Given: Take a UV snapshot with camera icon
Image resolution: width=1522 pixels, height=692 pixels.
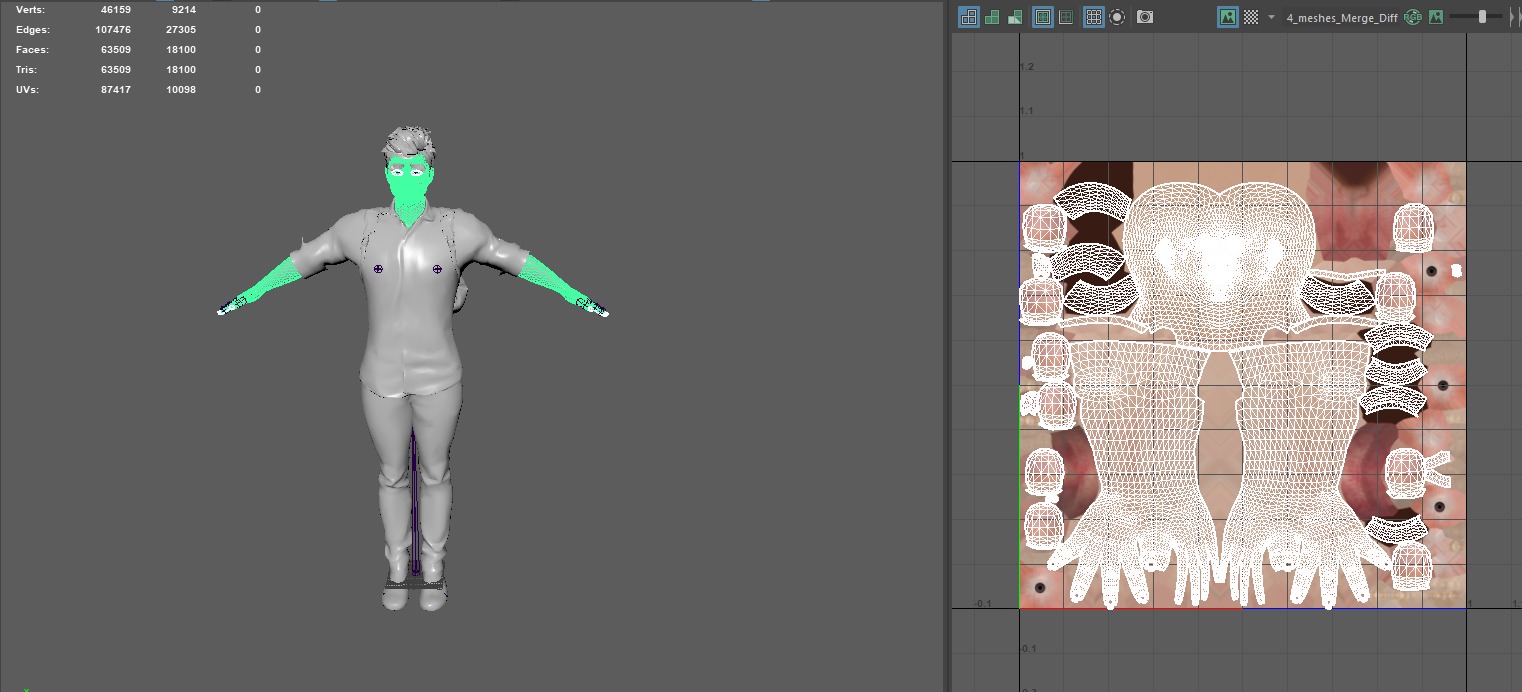Looking at the screenshot, I should click(x=1145, y=17).
